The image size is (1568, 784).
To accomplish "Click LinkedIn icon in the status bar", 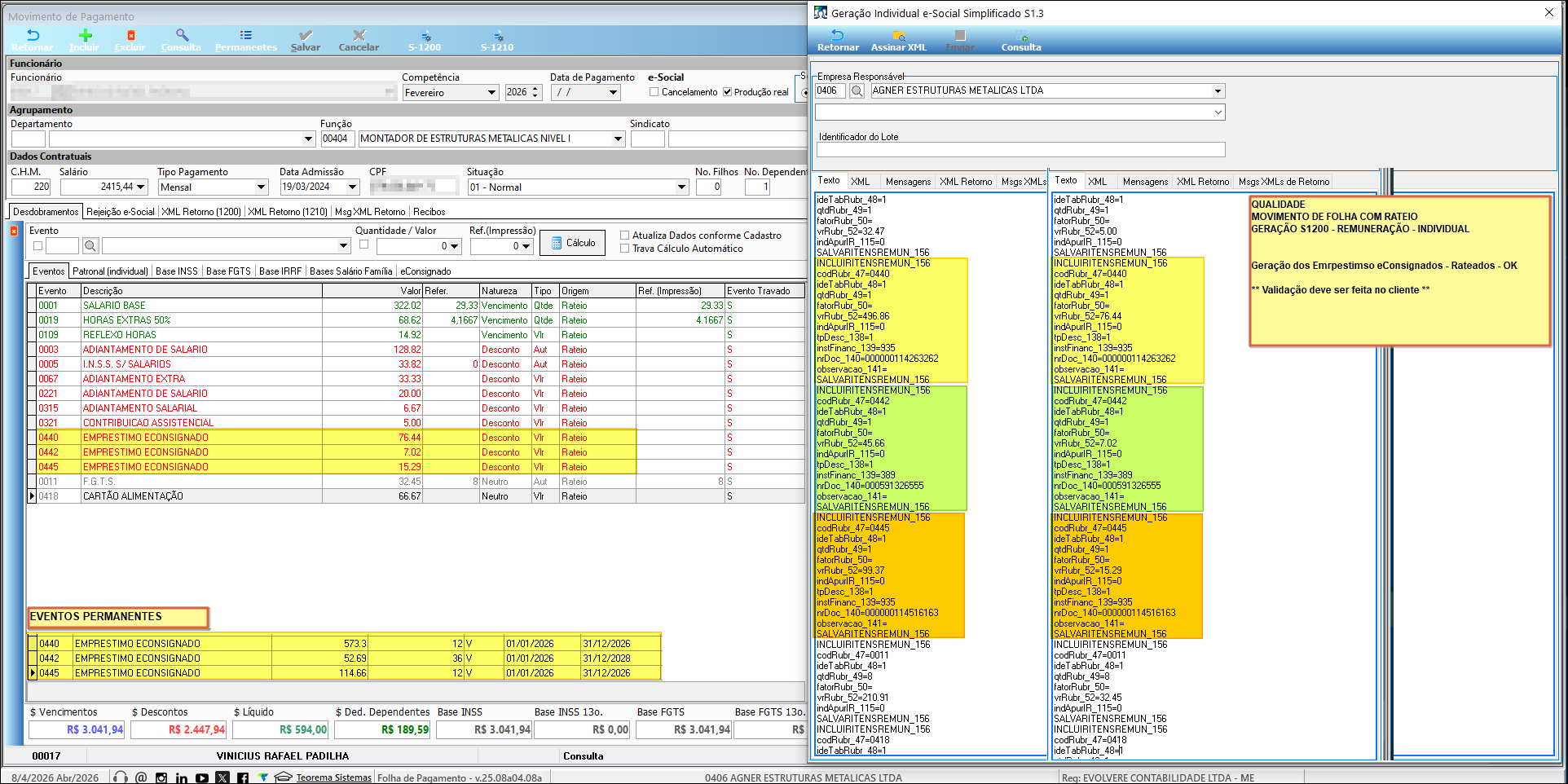I will pyautogui.click(x=182, y=778).
